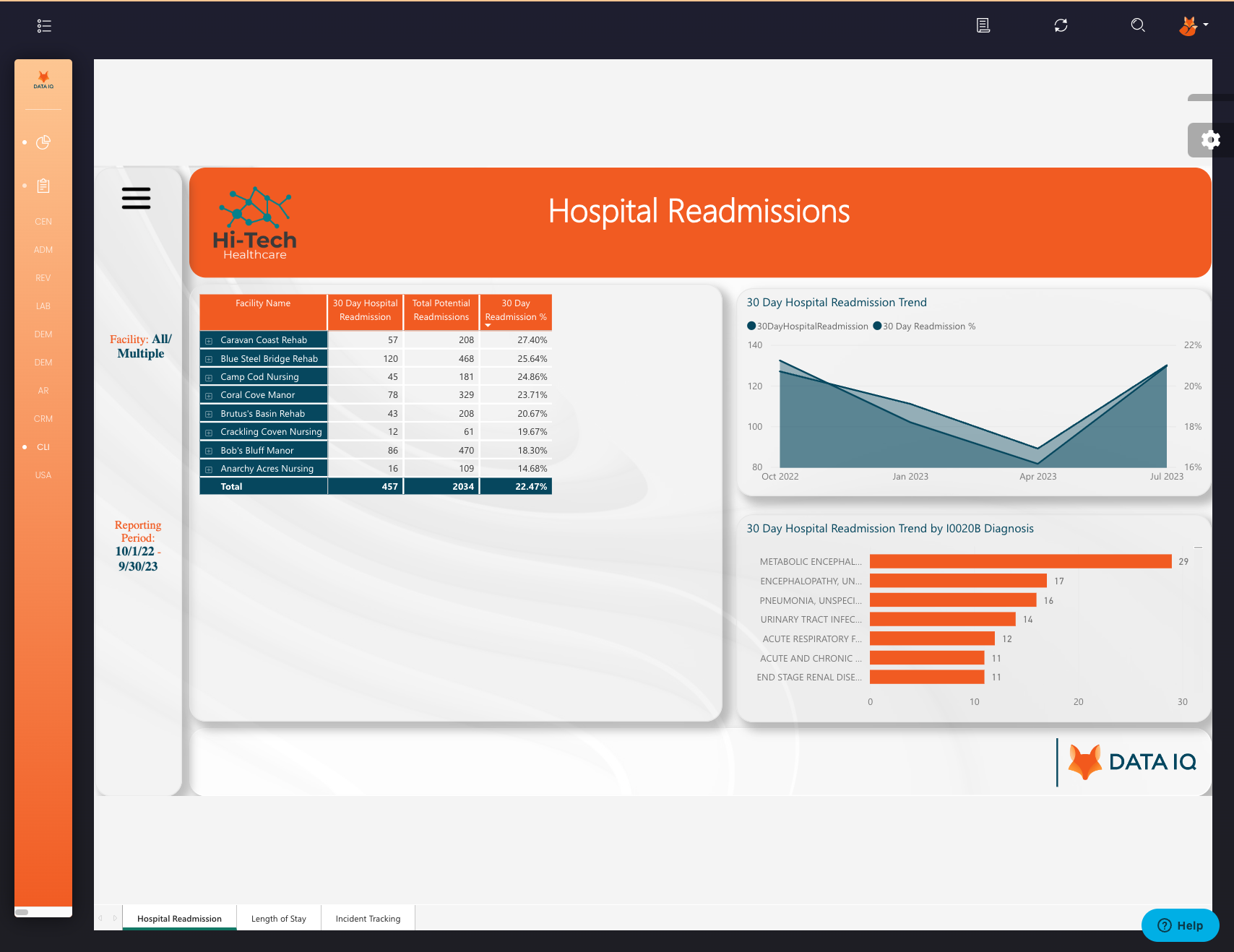Click the sidebar horizontal scrollbar thumb
Screen dimensions: 1234x952
22,912
